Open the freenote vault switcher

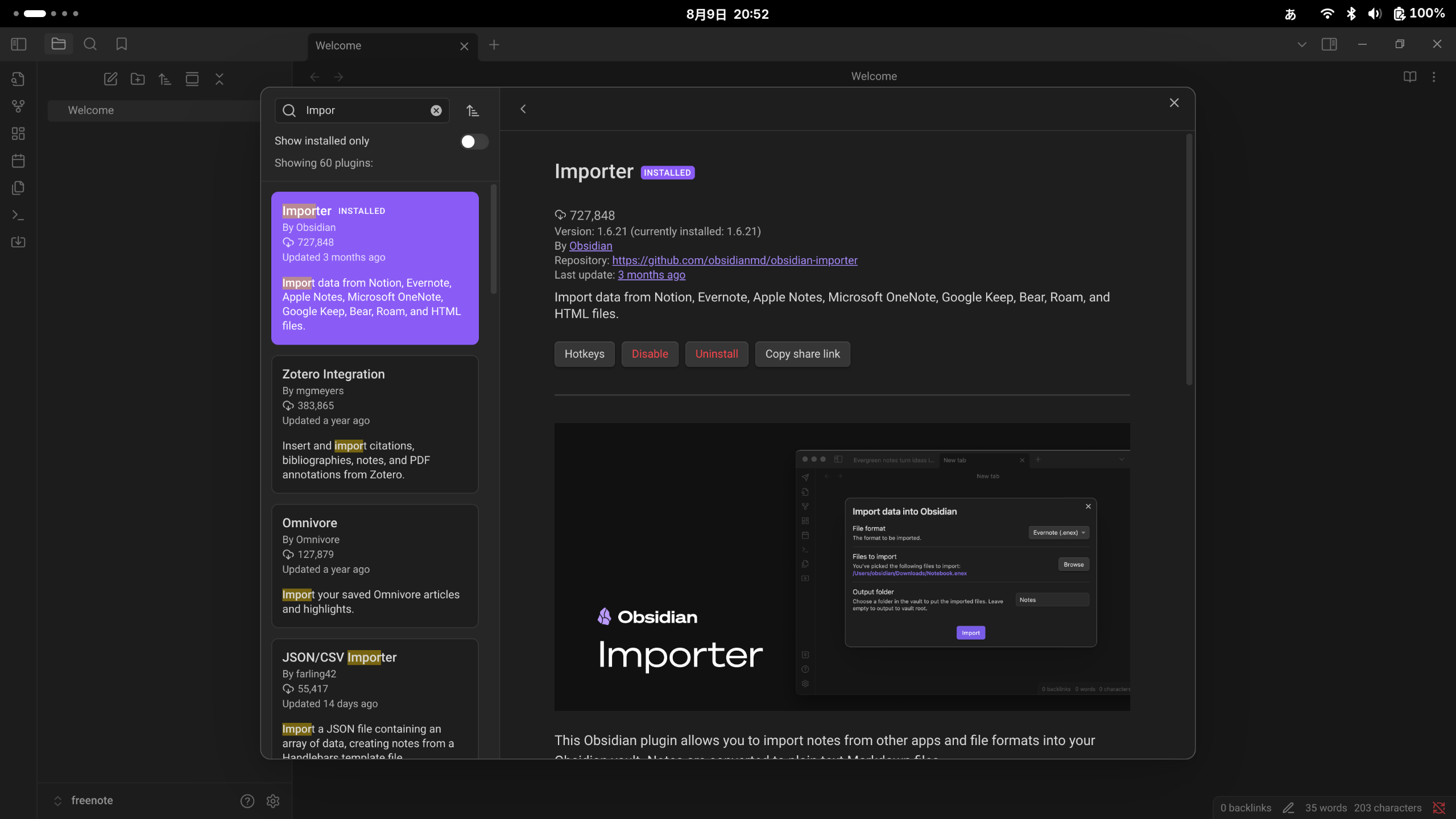[x=84, y=801]
